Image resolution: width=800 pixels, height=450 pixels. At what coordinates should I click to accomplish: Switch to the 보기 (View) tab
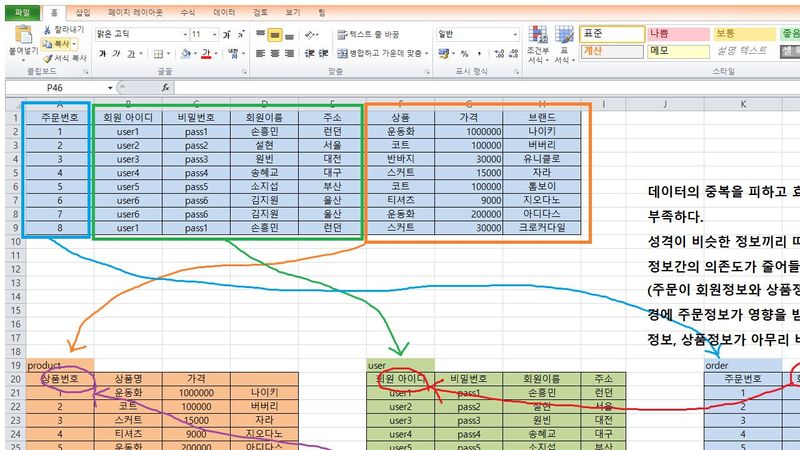293,12
